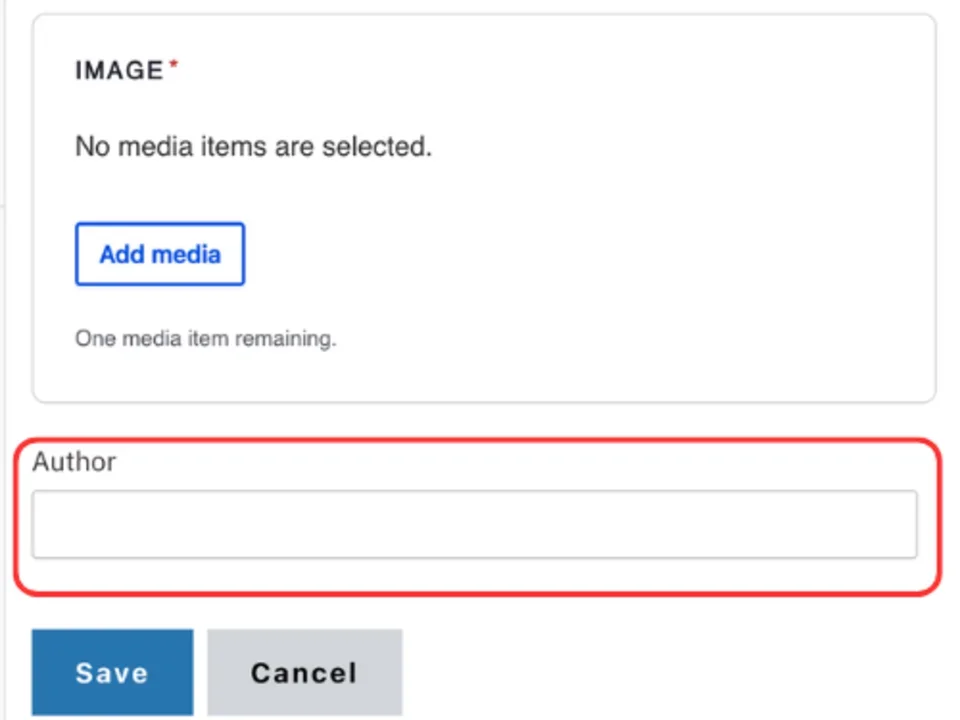
Task: Save the form
Action: coord(112,672)
